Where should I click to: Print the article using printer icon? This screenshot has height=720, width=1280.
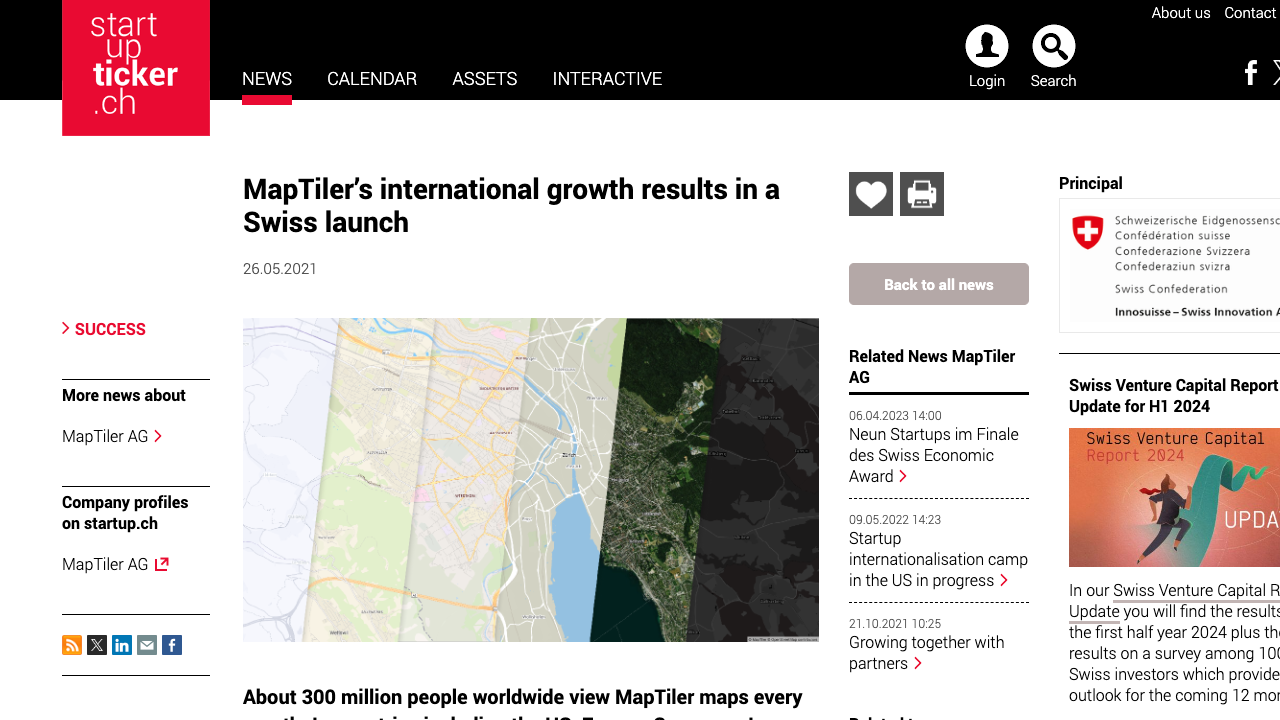[921, 193]
